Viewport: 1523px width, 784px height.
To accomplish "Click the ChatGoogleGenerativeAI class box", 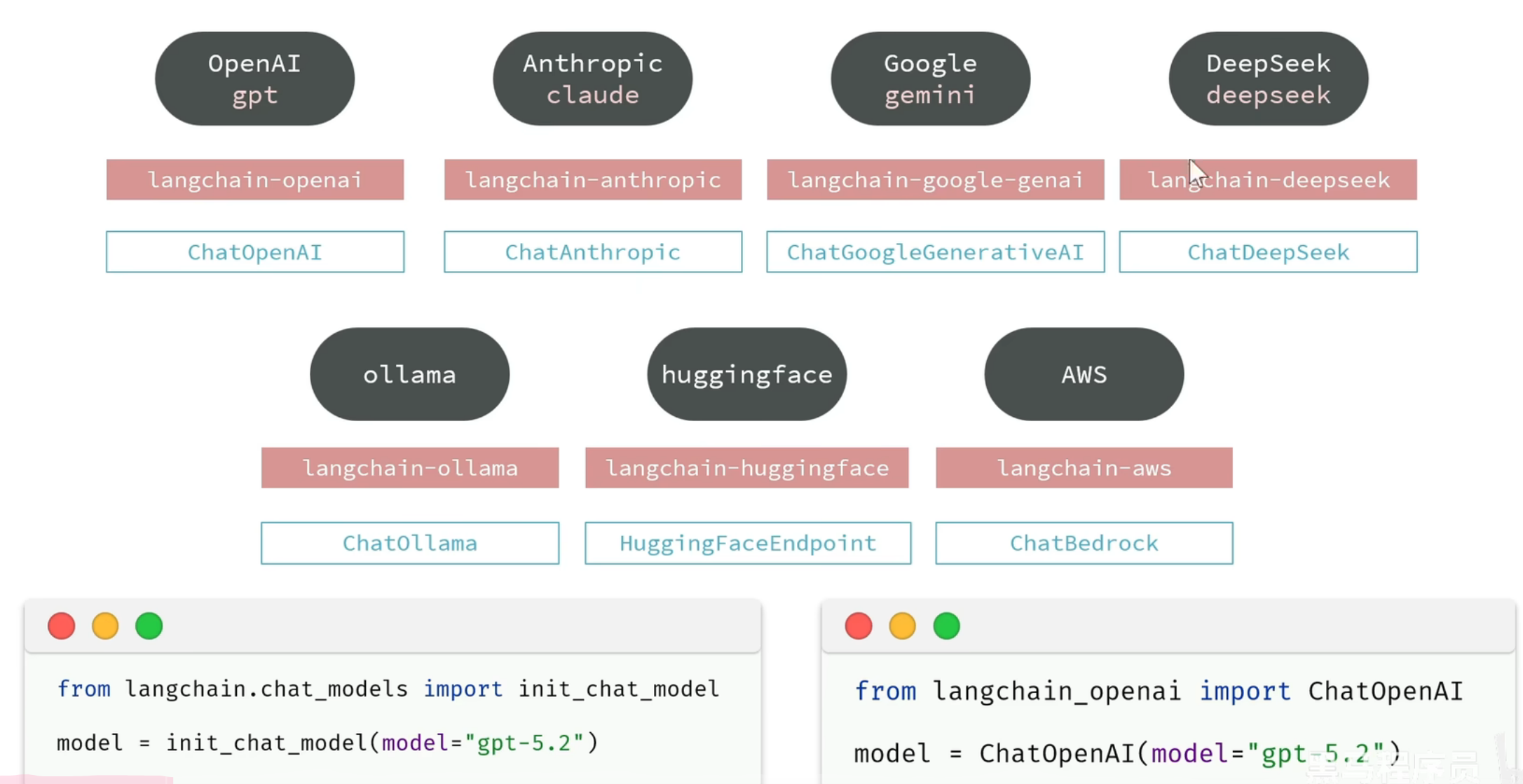I will pos(936,252).
